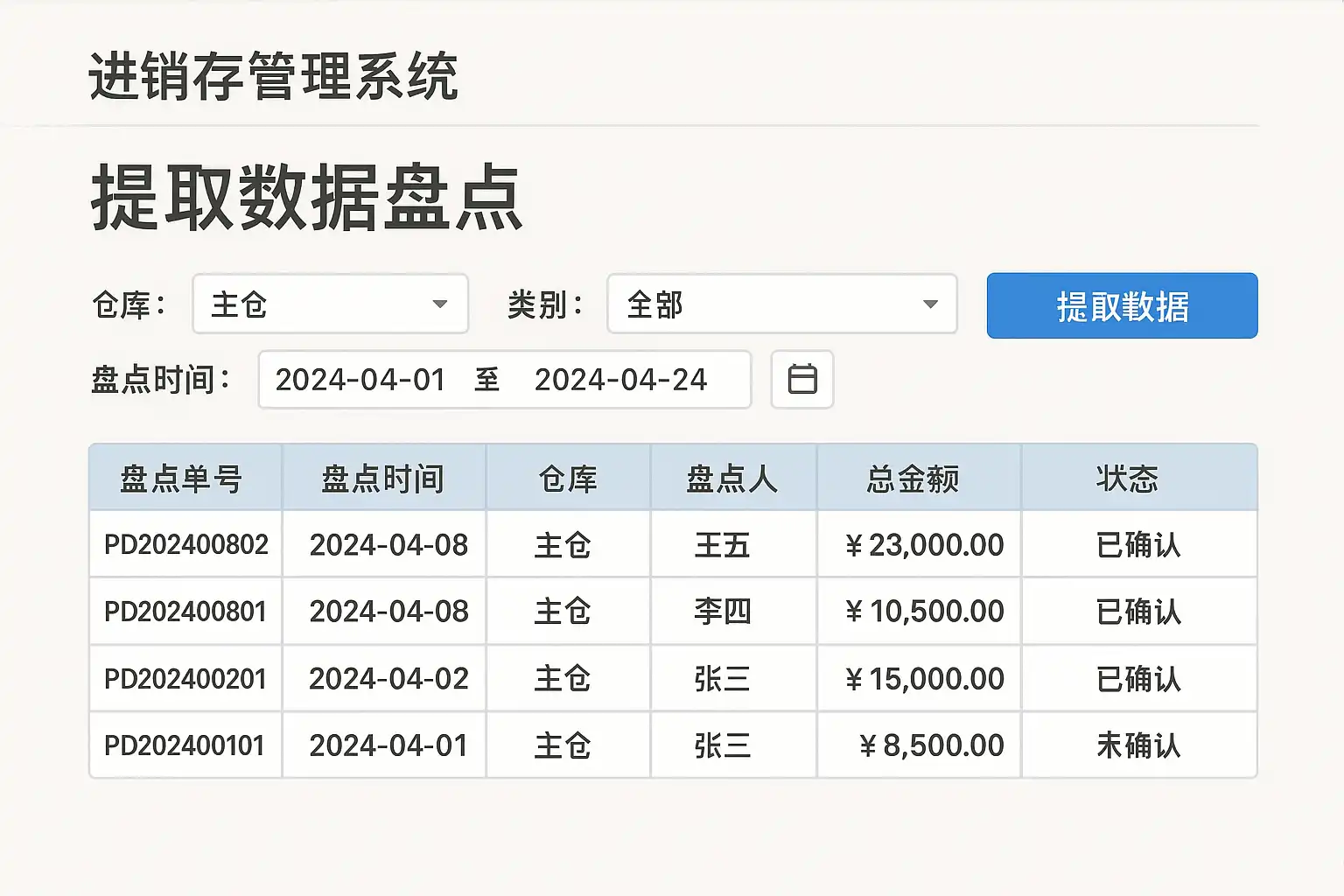Click 未确认 status in the last row
The image size is (1344, 896).
(x=1138, y=745)
